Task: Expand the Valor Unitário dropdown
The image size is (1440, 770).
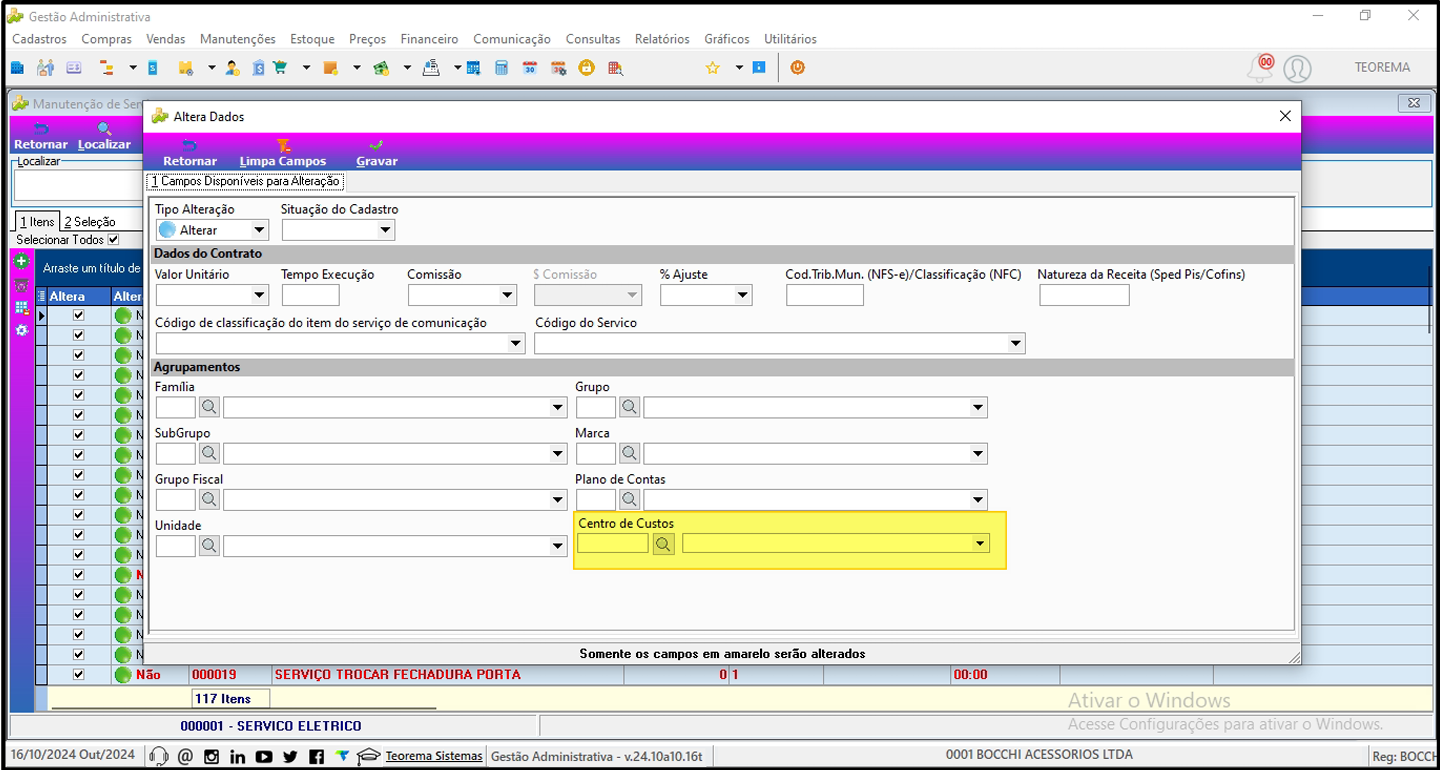Action: click(260, 295)
